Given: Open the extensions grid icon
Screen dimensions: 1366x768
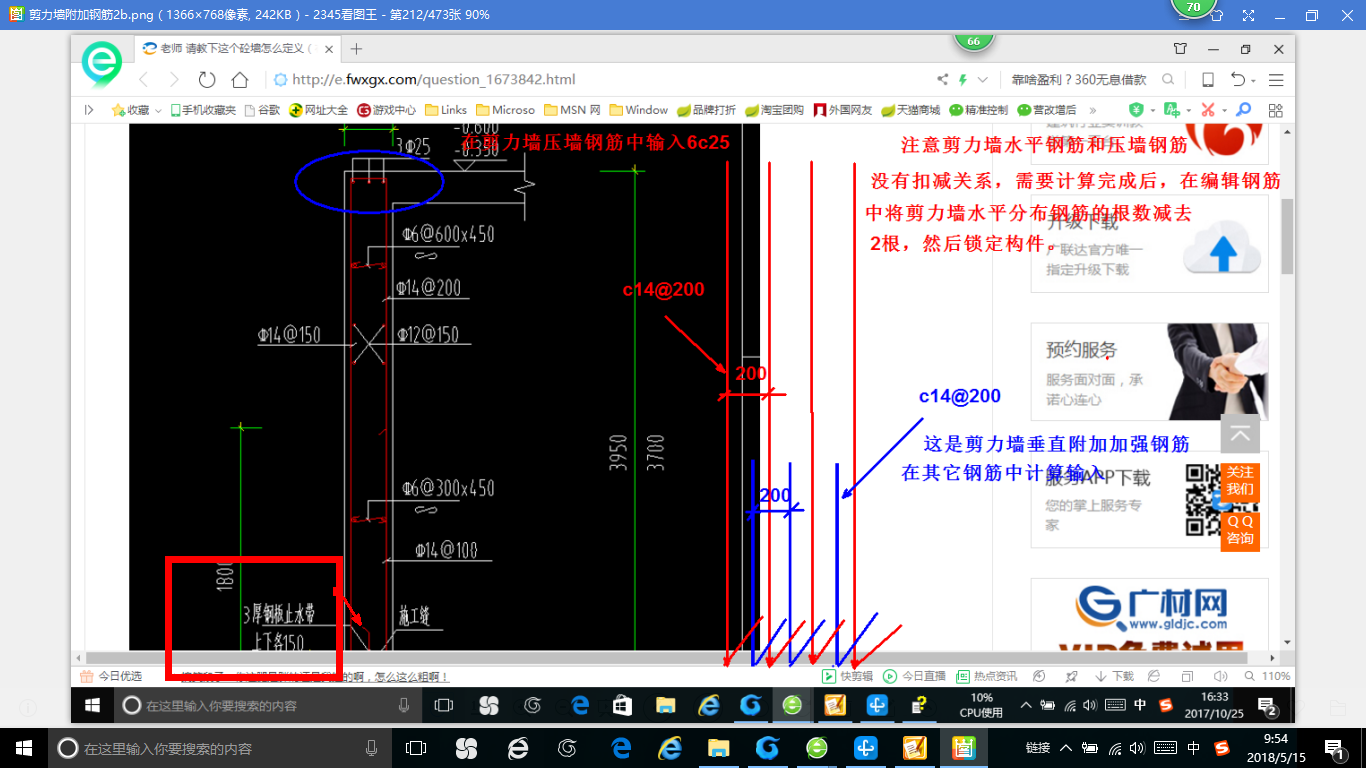Looking at the screenshot, I should click(x=1275, y=110).
